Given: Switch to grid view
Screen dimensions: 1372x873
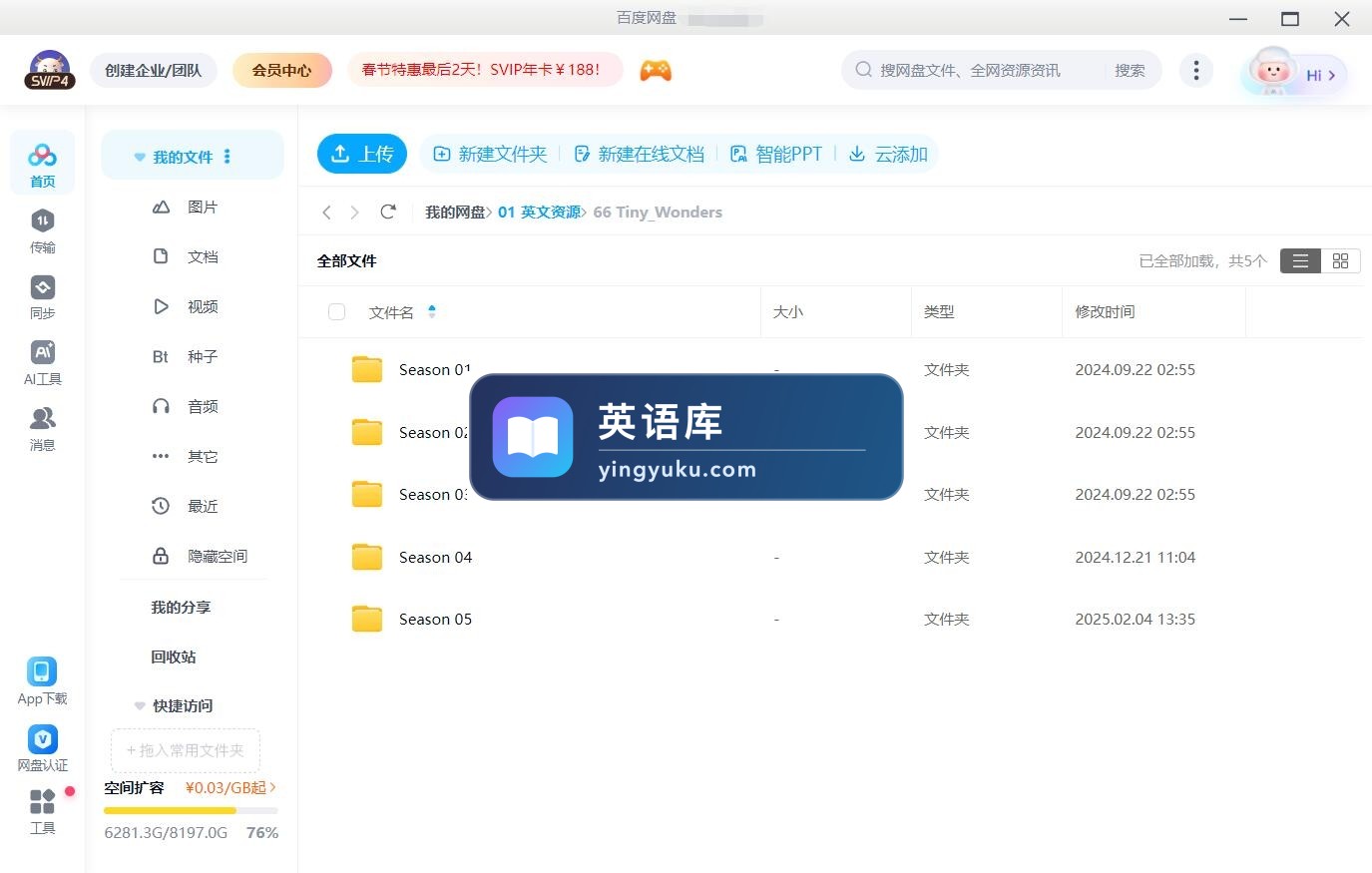Looking at the screenshot, I should tap(1340, 260).
